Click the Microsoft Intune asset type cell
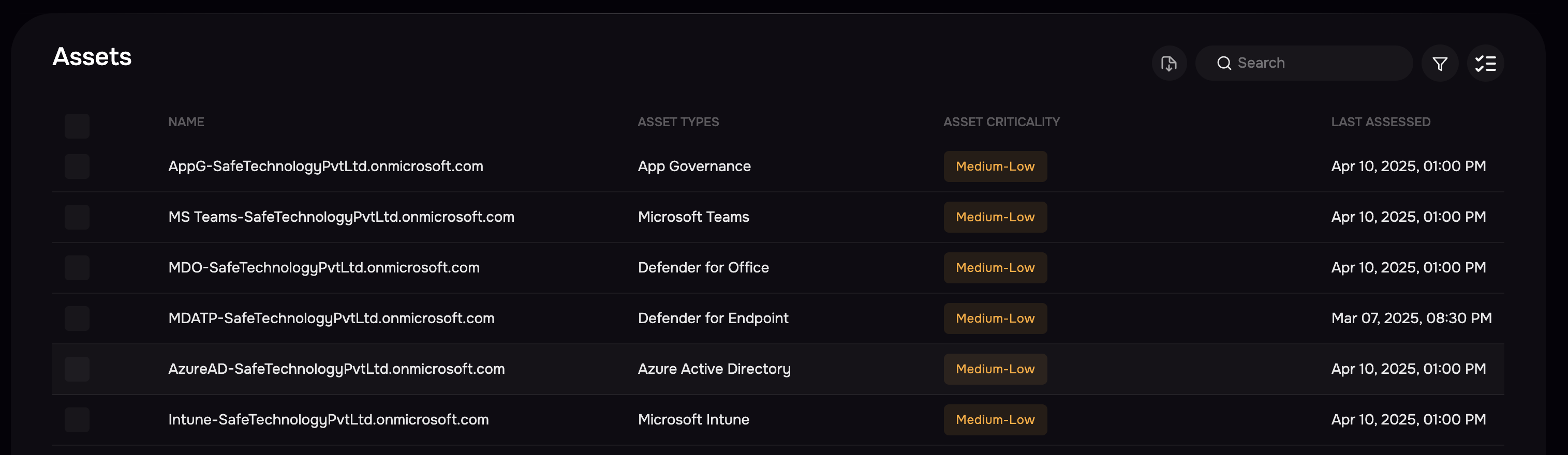1568x455 pixels. coord(693,420)
